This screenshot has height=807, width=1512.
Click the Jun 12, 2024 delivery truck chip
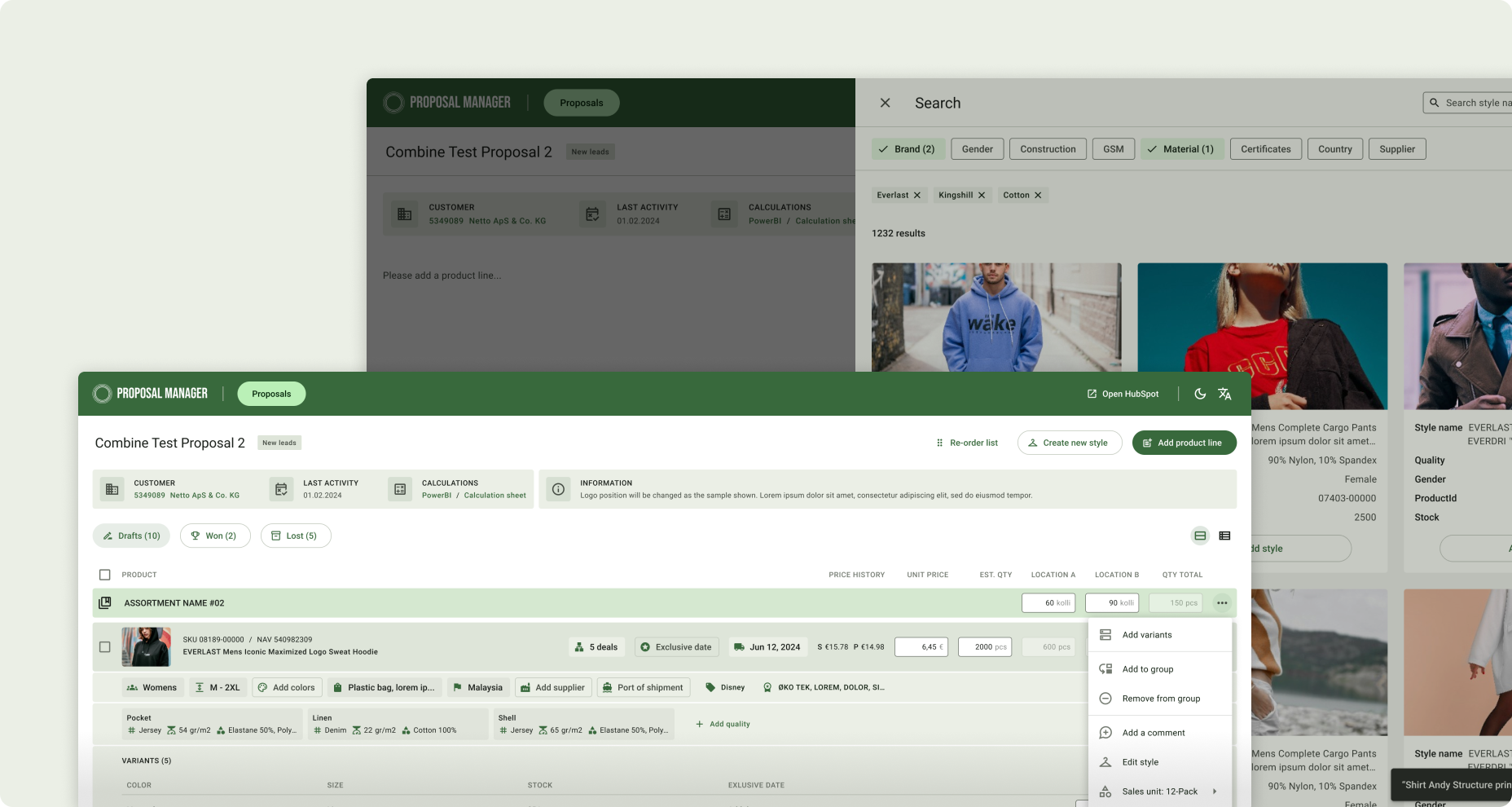[x=767, y=647]
